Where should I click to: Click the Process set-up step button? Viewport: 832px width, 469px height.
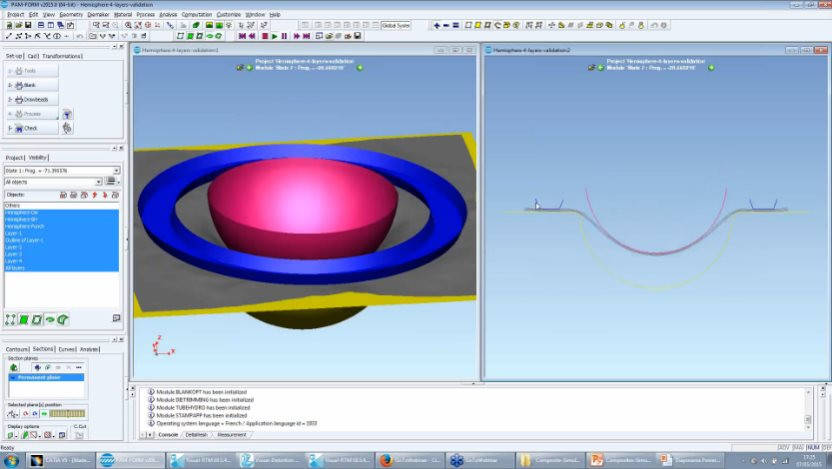point(32,114)
